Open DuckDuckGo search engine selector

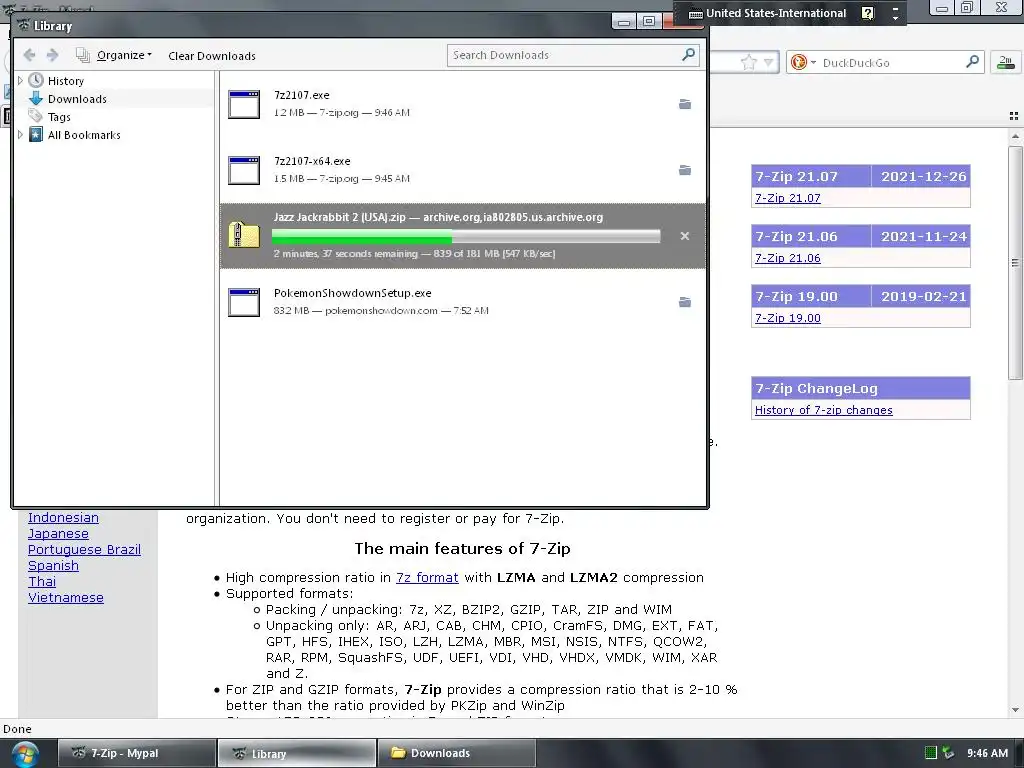coord(803,63)
